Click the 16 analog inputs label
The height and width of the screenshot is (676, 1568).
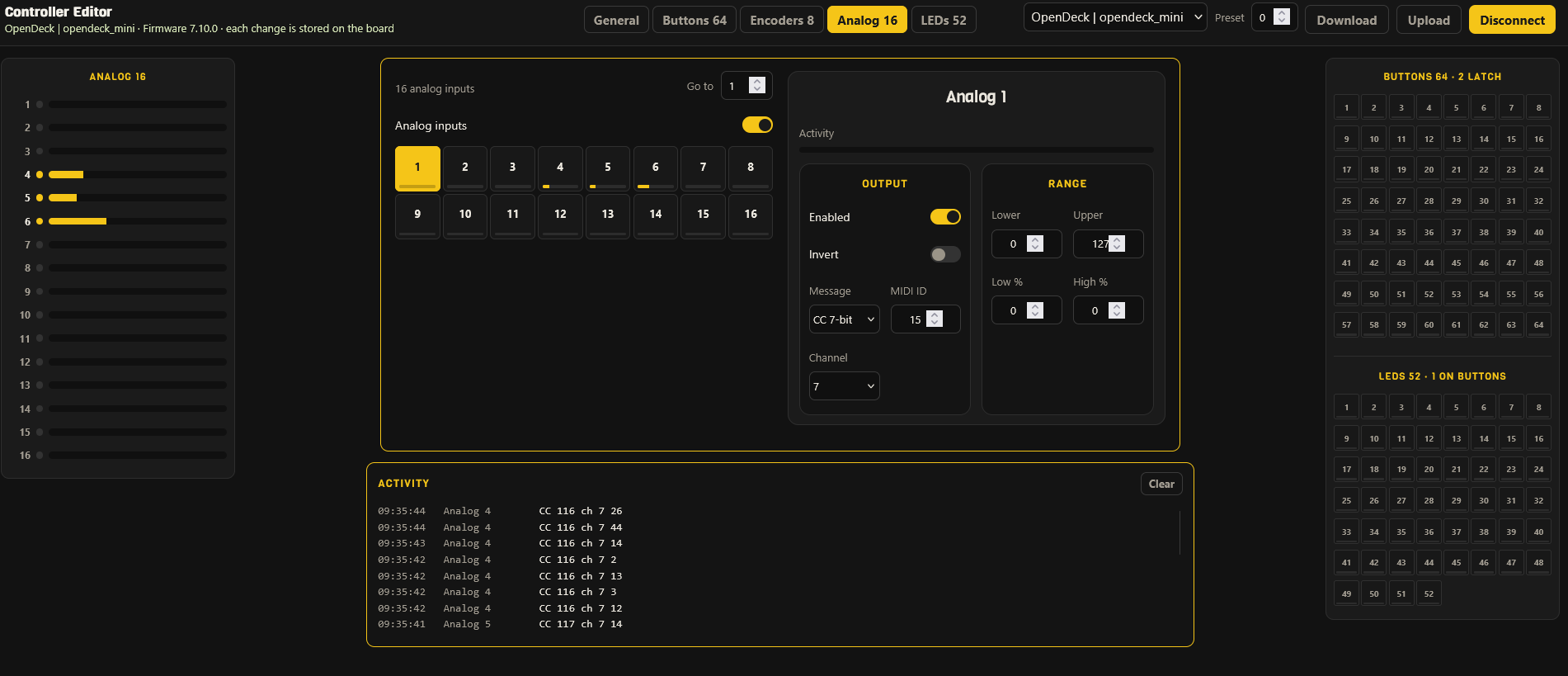click(x=435, y=88)
